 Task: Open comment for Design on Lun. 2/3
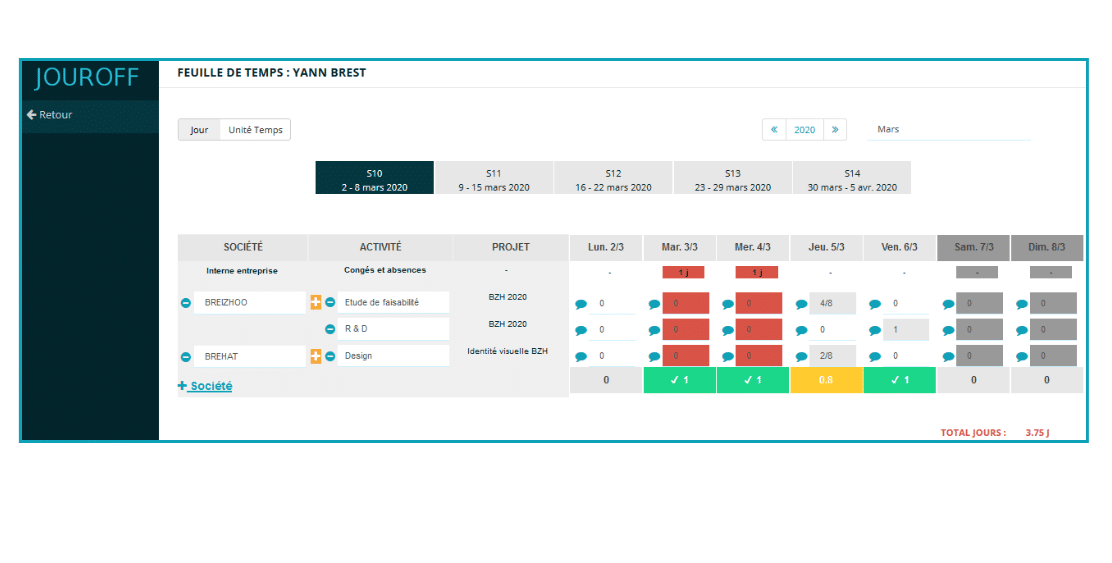click(x=581, y=357)
